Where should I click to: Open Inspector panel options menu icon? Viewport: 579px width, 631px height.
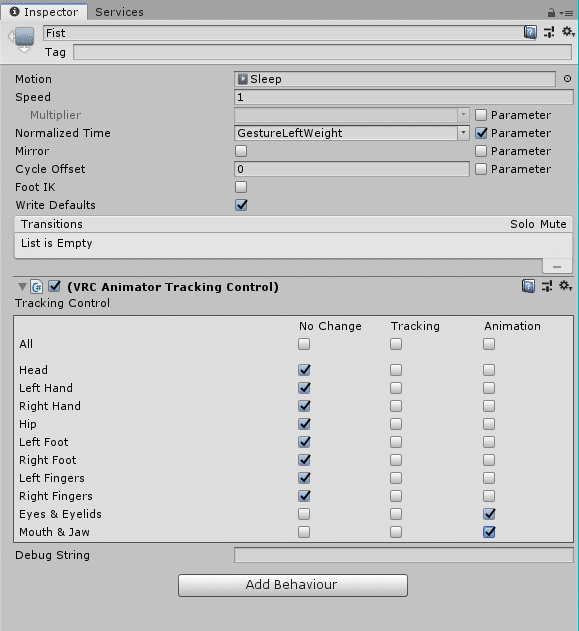coord(567,13)
